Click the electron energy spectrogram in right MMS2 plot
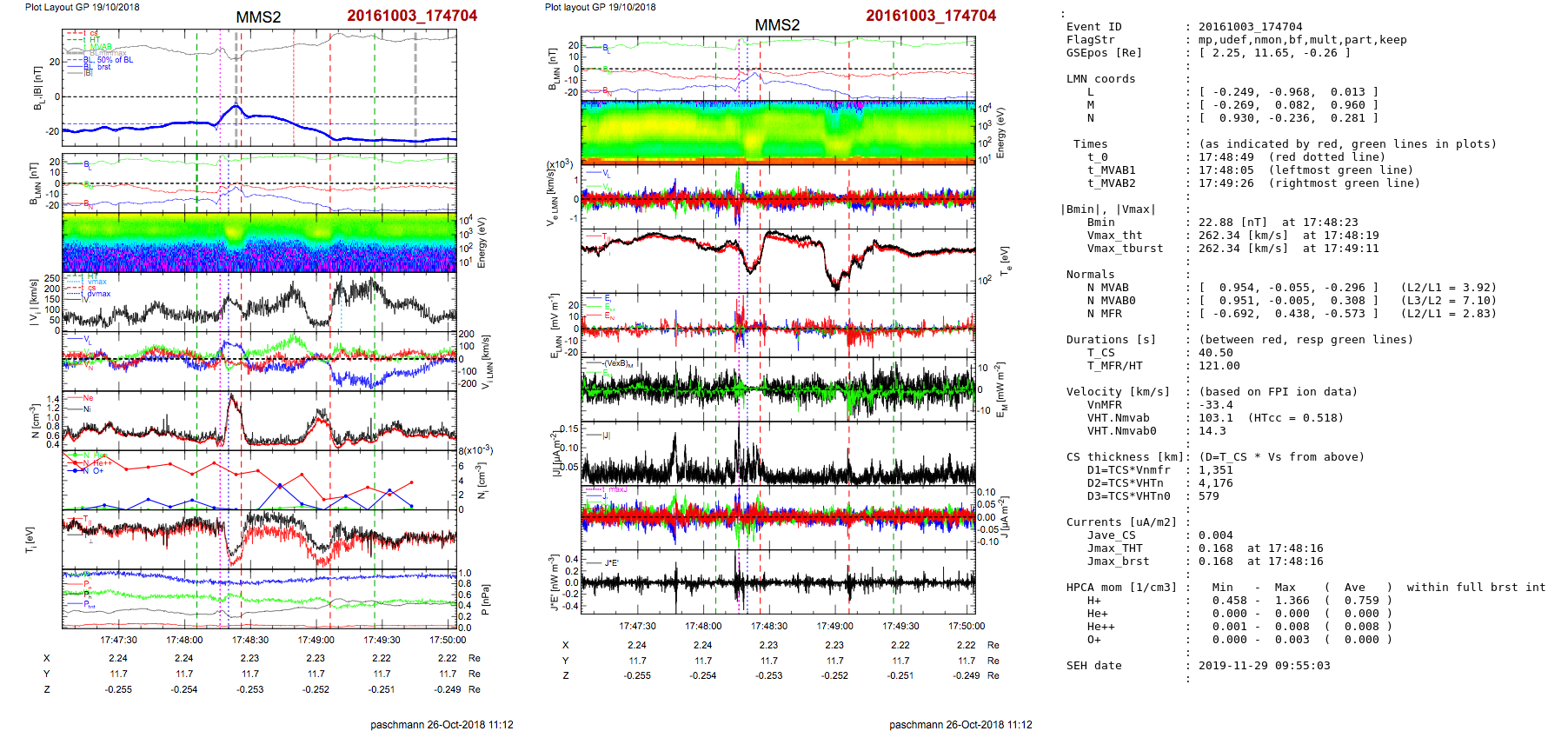 click(778, 132)
